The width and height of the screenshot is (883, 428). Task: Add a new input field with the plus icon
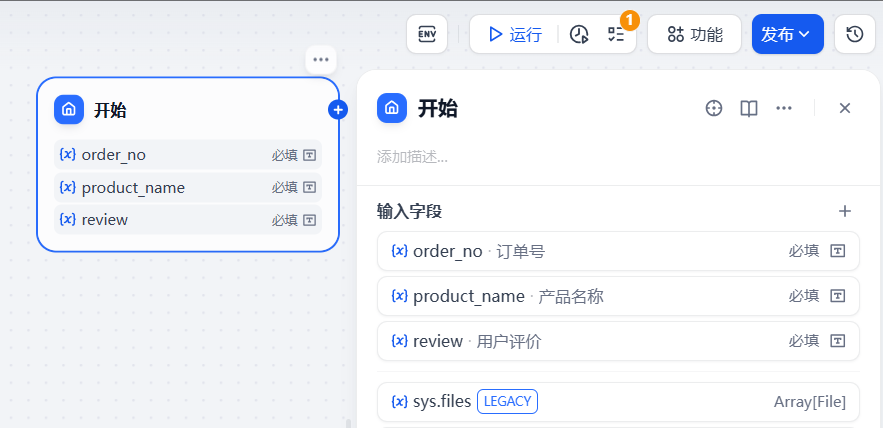tap(845, 211)
